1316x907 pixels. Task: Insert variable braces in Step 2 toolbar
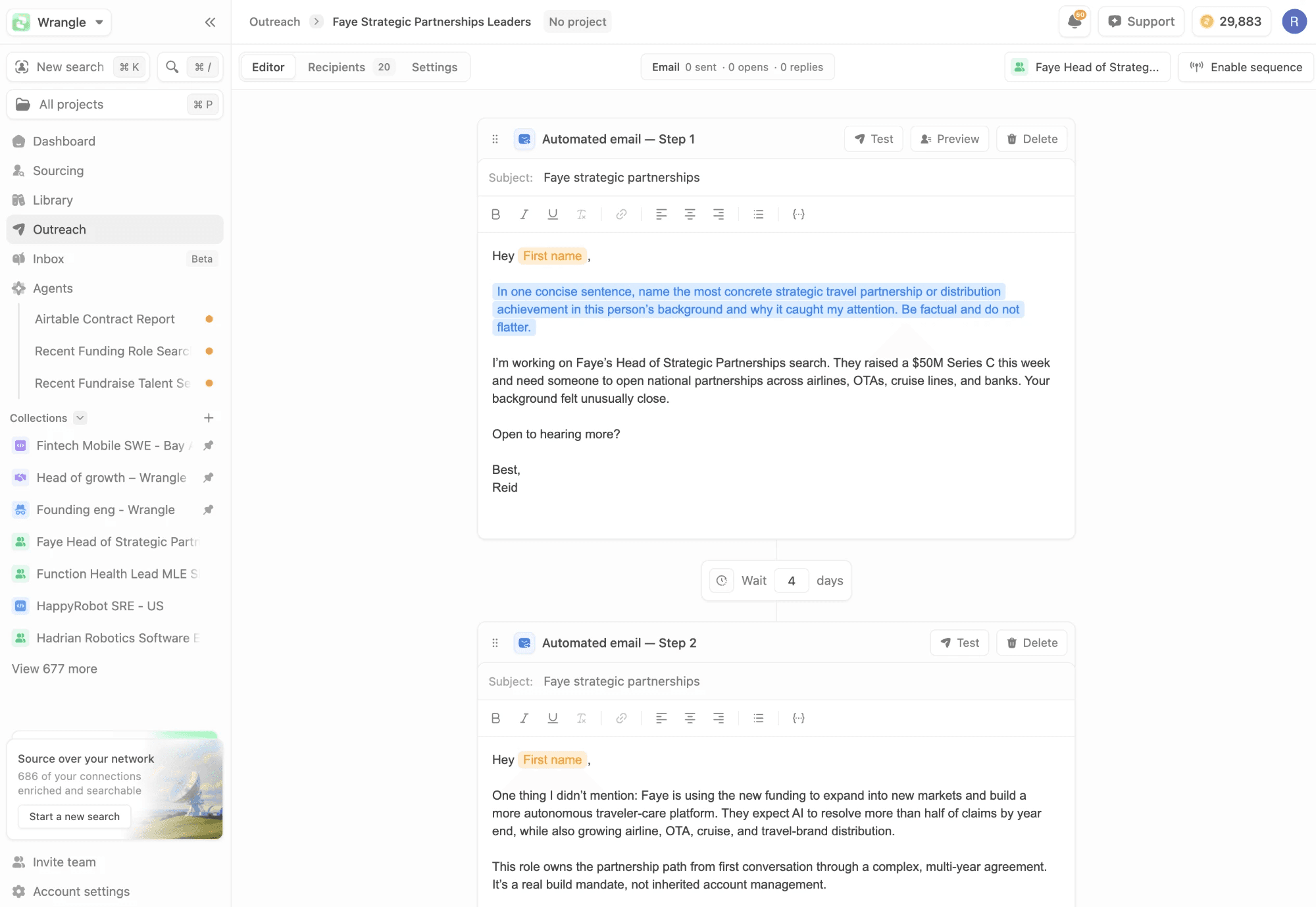pyautogui.click(x=798, y=718)
